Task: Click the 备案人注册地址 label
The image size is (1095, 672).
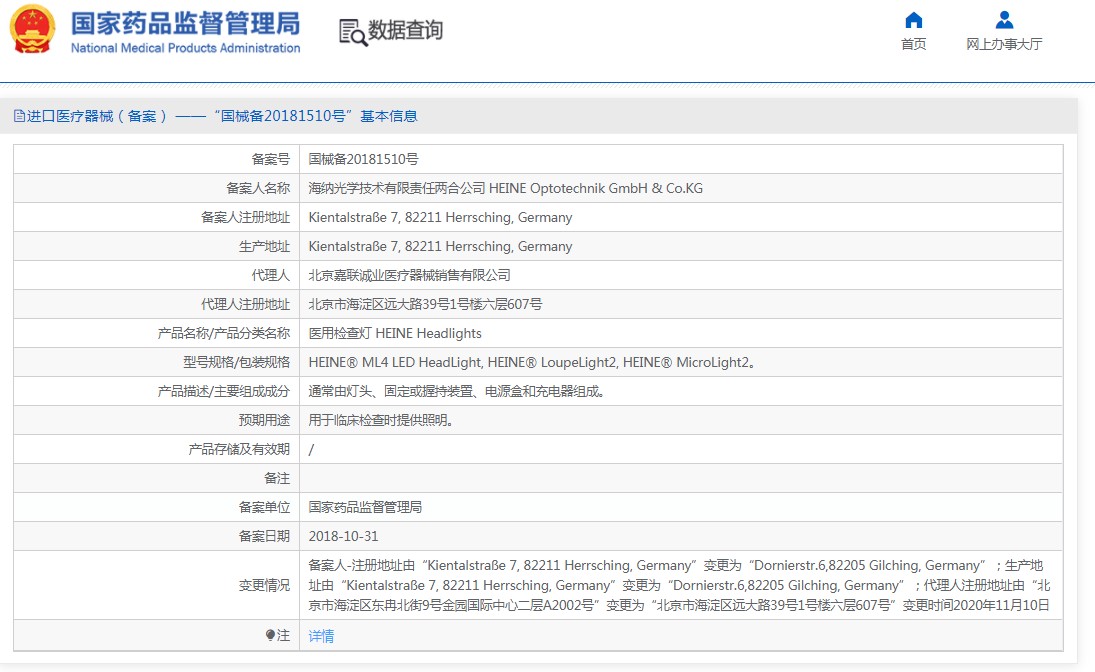Action: coord(245,217)
